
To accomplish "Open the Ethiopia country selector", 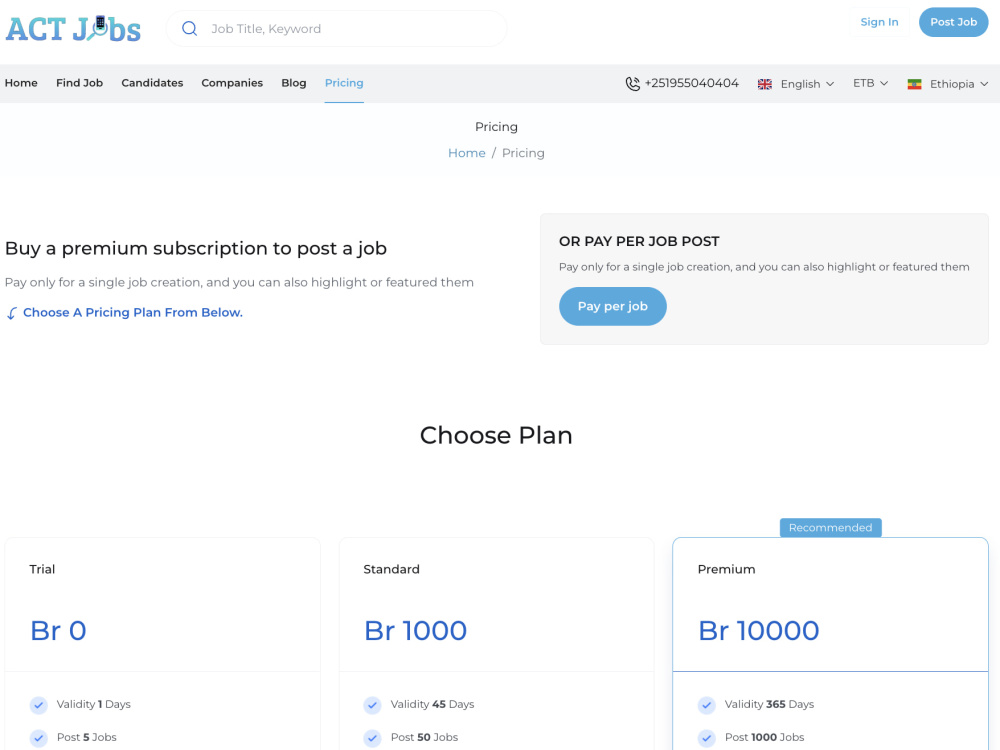I will click(x=948, y=84).
